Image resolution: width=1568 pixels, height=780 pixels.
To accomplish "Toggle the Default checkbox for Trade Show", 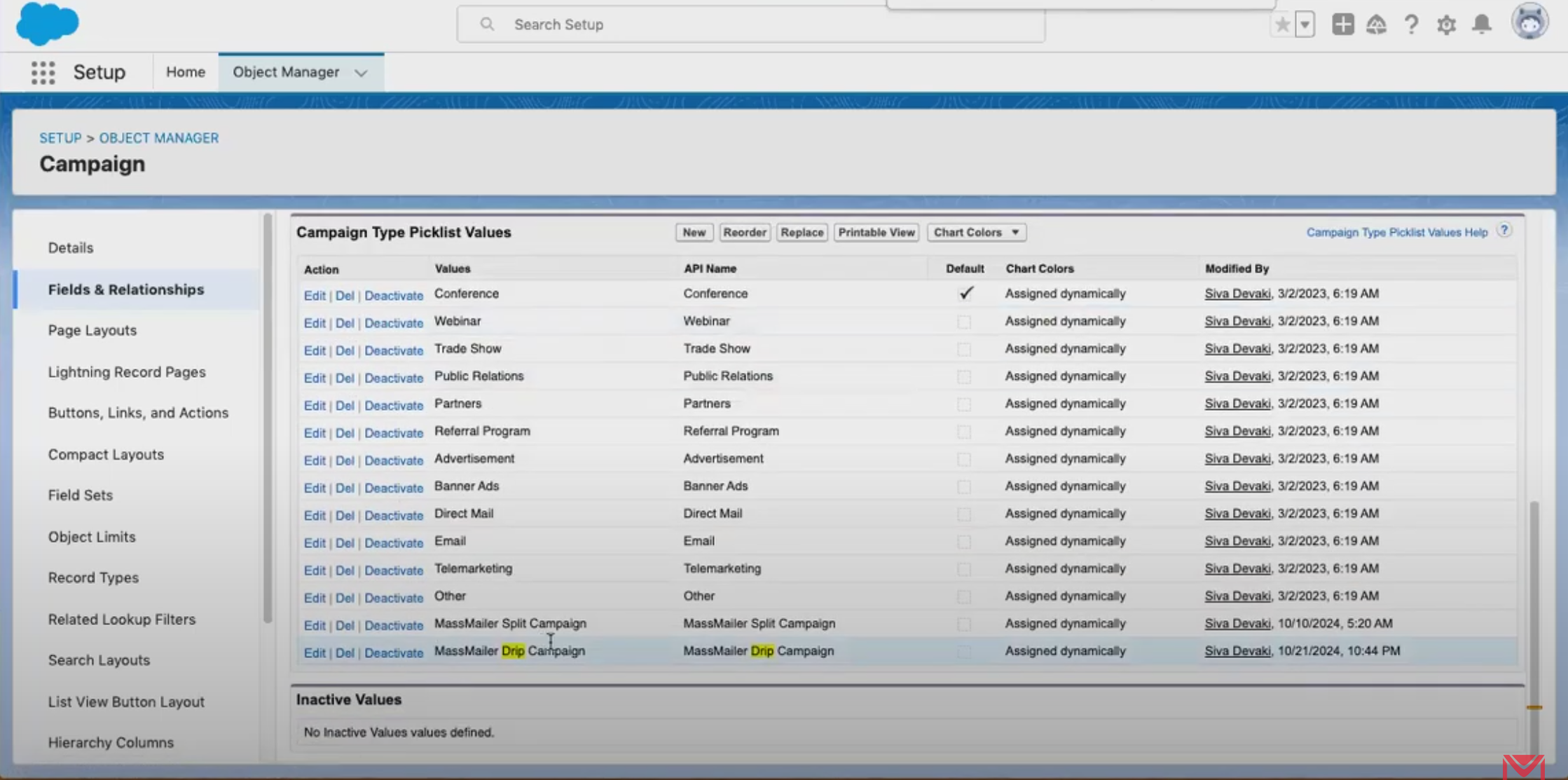I will [964, 349].
